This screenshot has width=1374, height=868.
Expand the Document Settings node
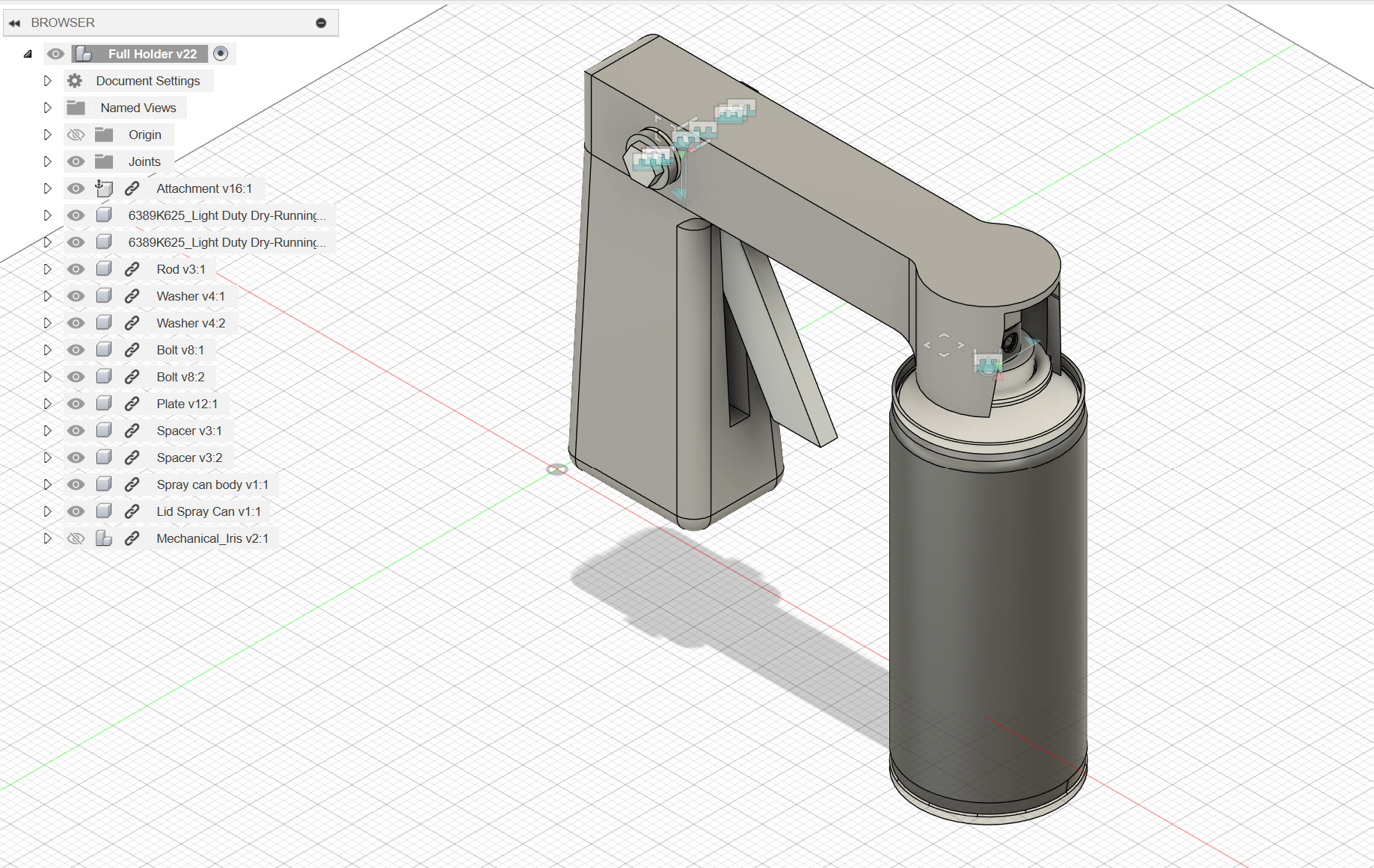point(47,81)
